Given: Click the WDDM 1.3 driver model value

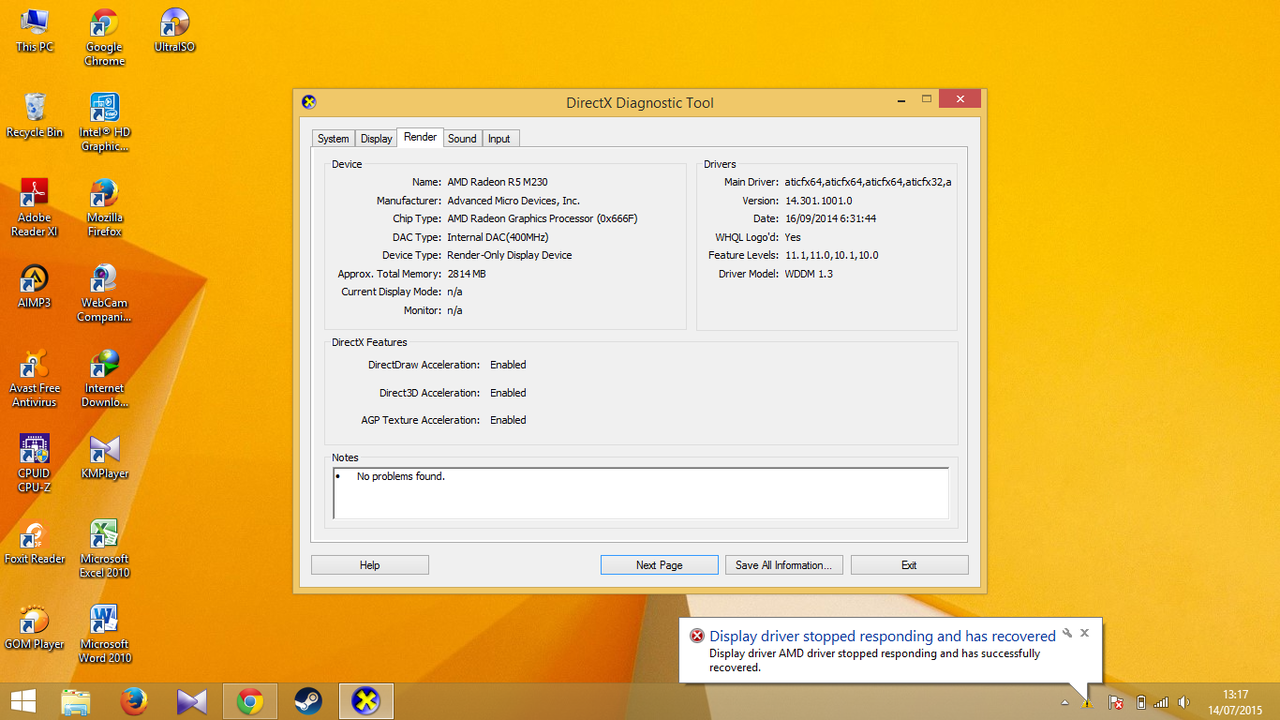Looking at the screenshot, I should tap(808, 273).
